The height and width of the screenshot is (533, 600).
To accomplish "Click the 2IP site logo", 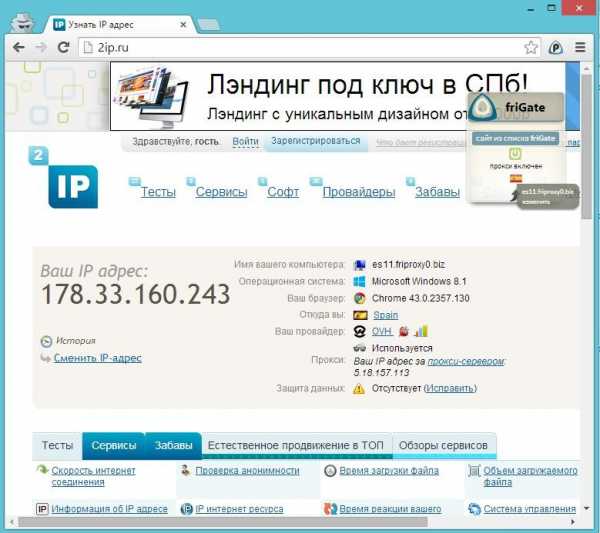I will tap(64, 178).
